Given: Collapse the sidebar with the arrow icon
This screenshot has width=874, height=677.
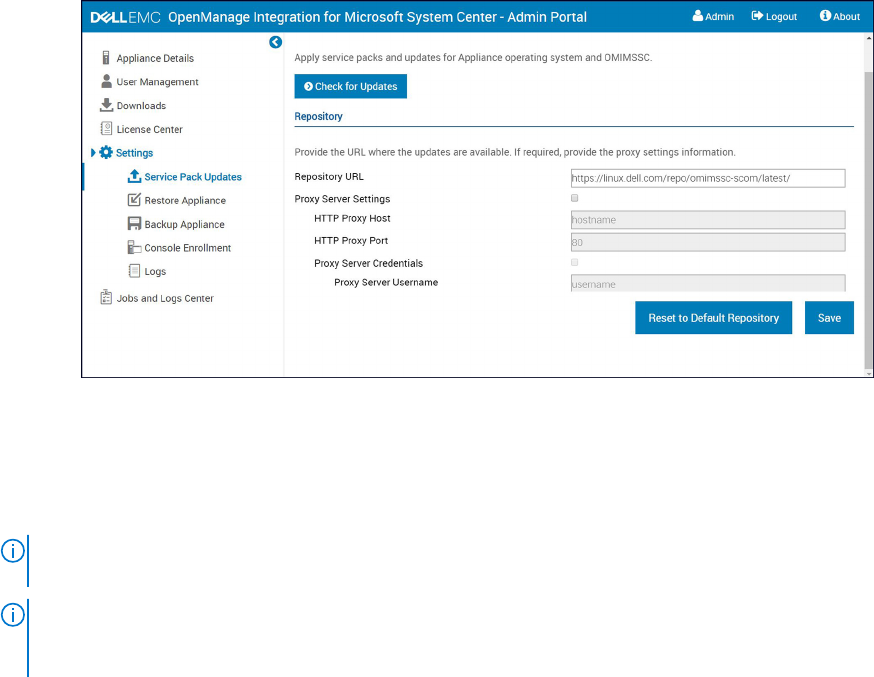Looking at the screenshot, I should point(275,42).
